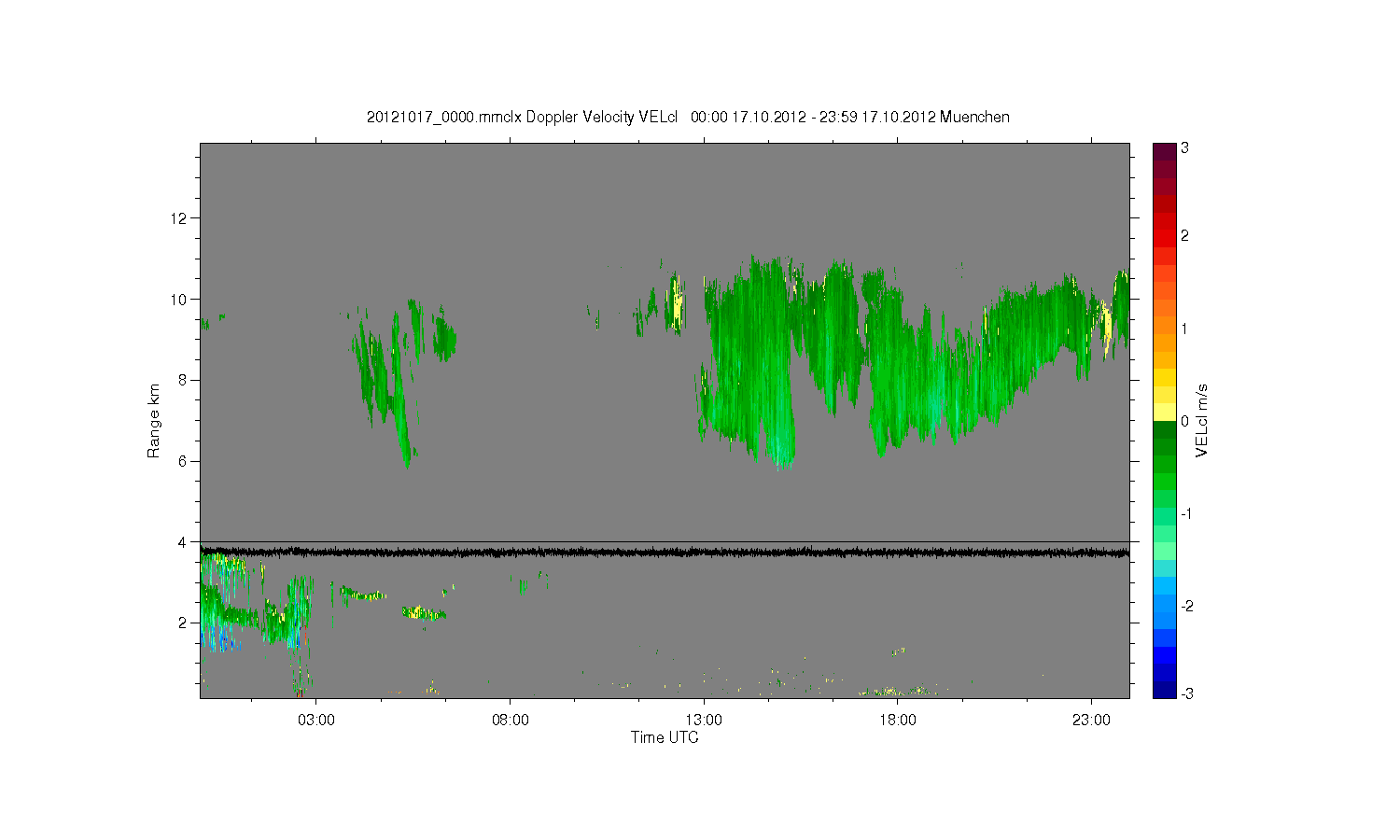This screenshot has width=1400, height=840.
Task: Pick the pale yellow swatch just above 0
Action: point(1164,413)
